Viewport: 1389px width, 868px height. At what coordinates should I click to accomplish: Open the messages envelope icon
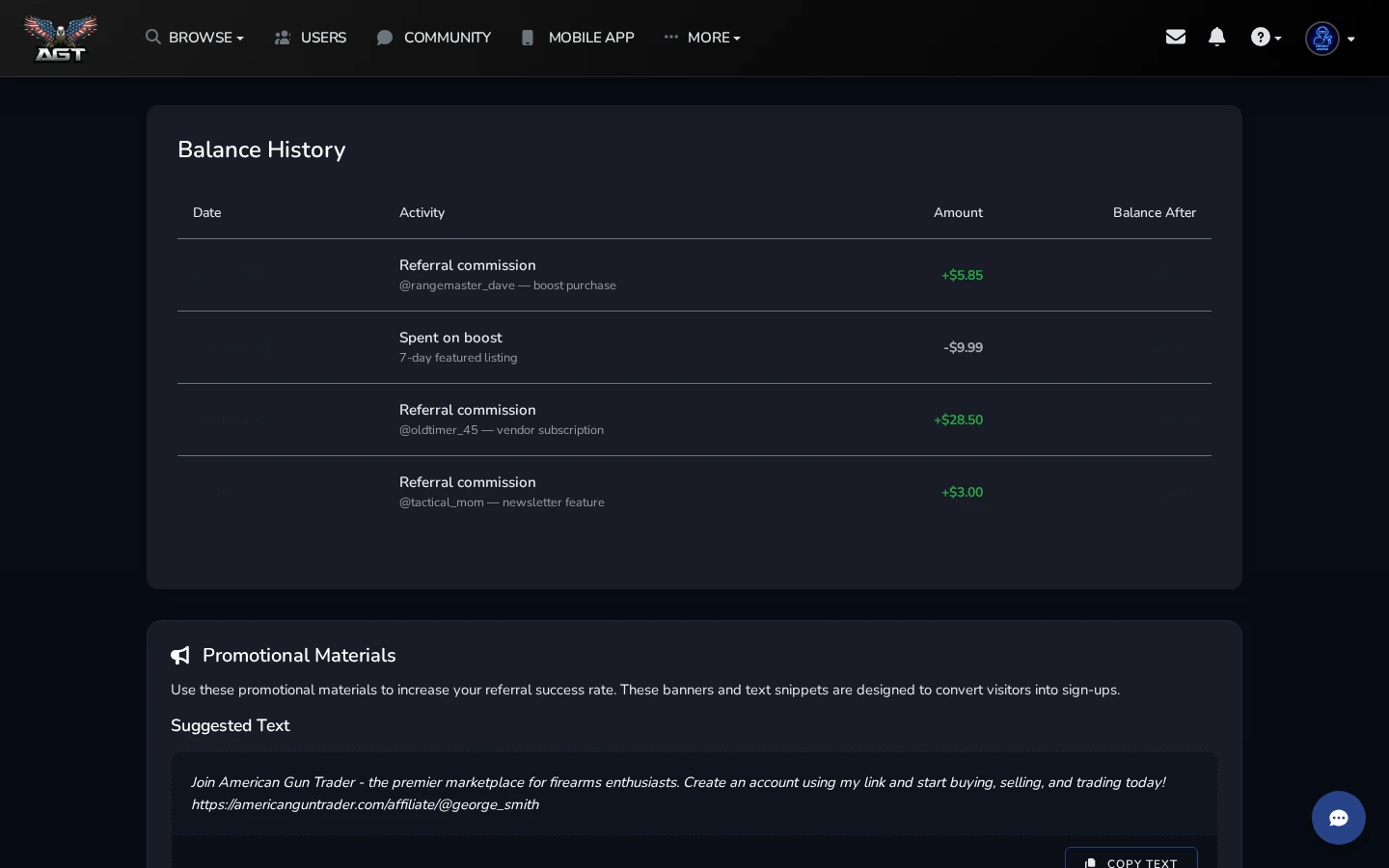pyautogui.click(x=1175, y=37)
